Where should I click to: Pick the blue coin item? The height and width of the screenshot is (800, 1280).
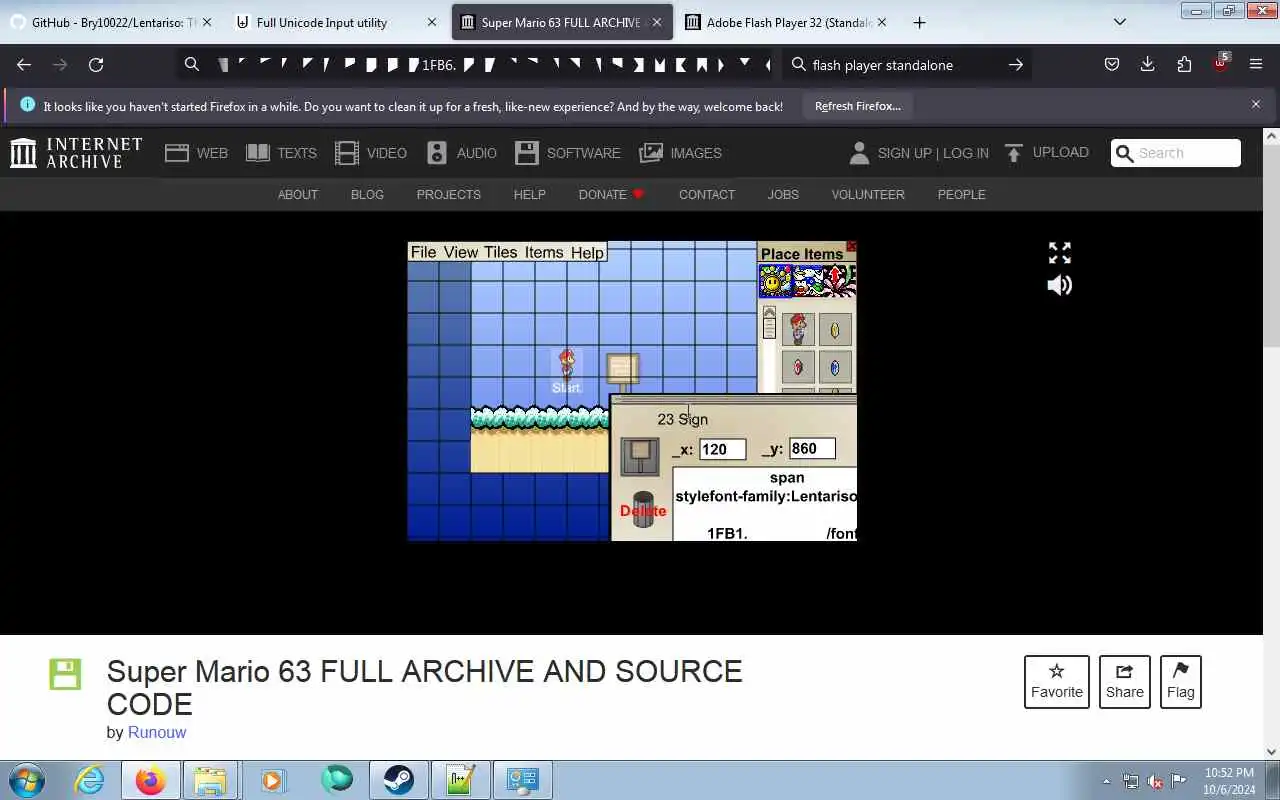[x=835, y=367]
